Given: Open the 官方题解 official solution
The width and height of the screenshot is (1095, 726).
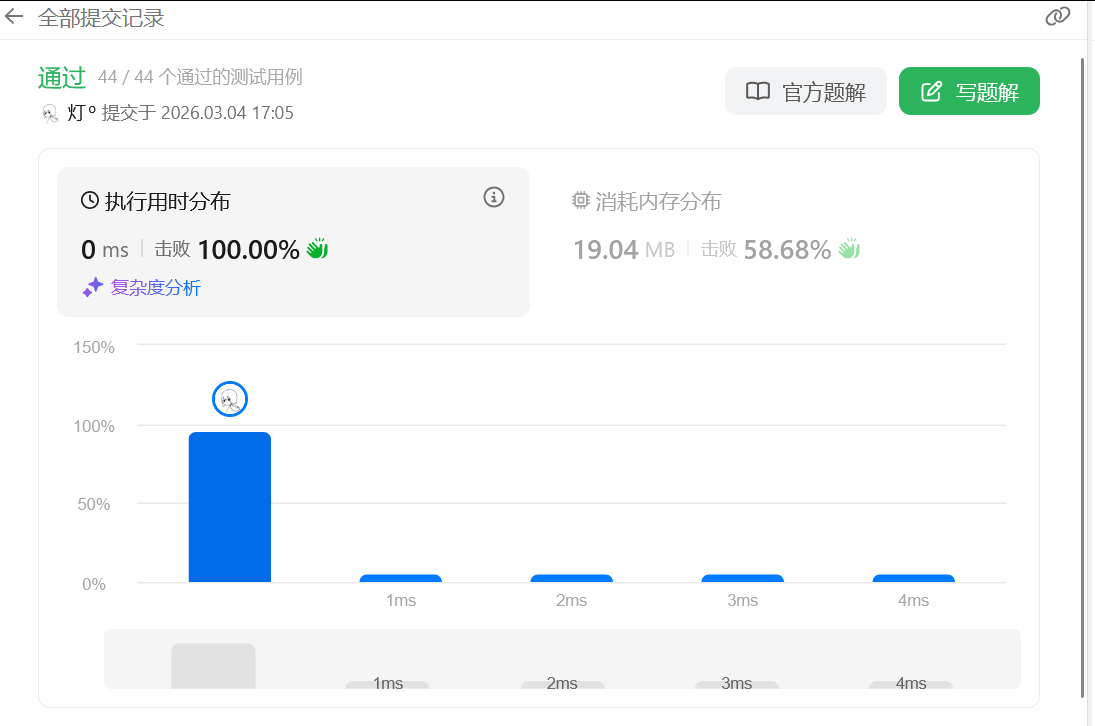Looking at the screenshot, I should click(x=805, y=92).
